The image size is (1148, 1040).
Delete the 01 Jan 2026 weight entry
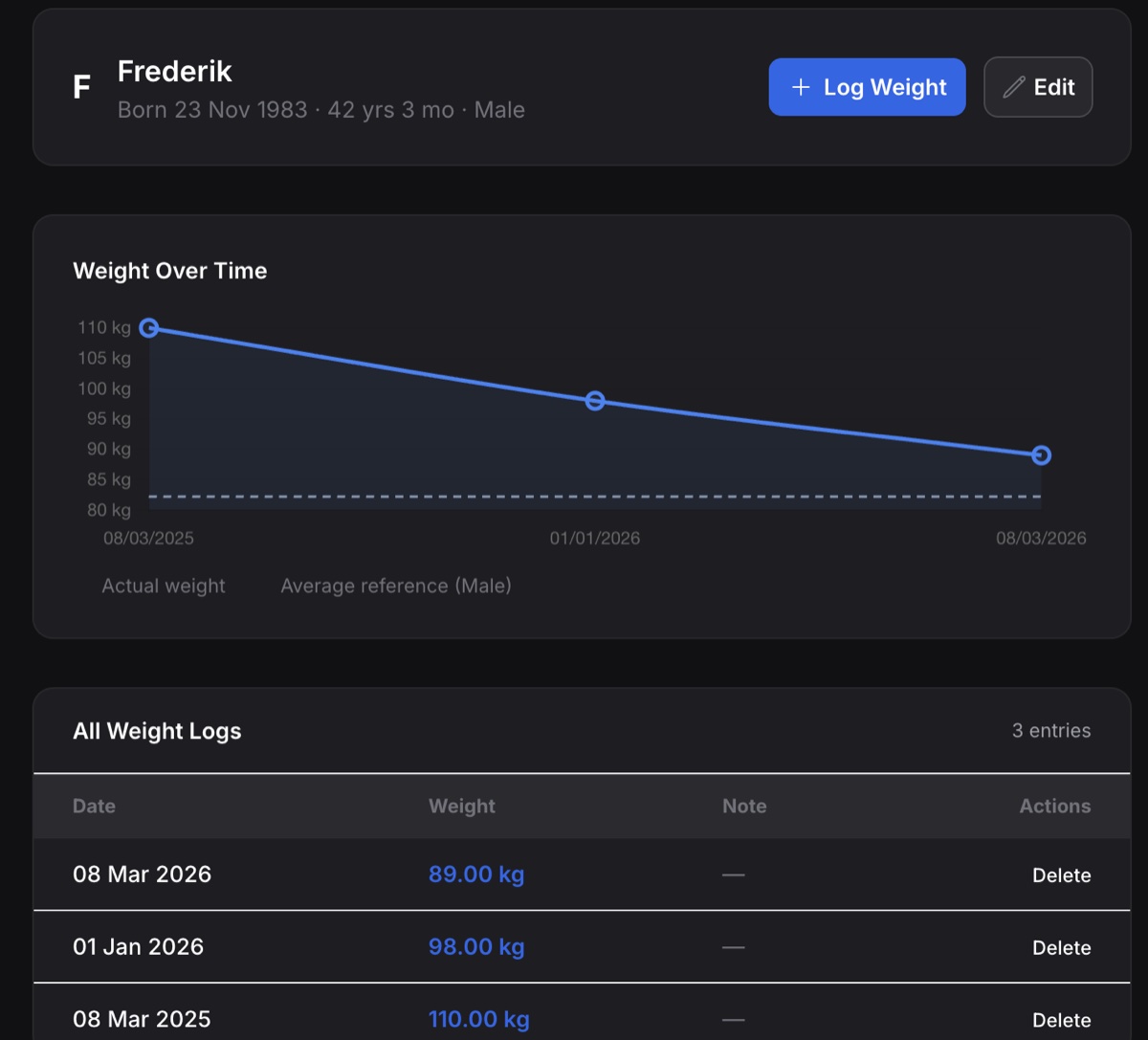point(1062,947)
